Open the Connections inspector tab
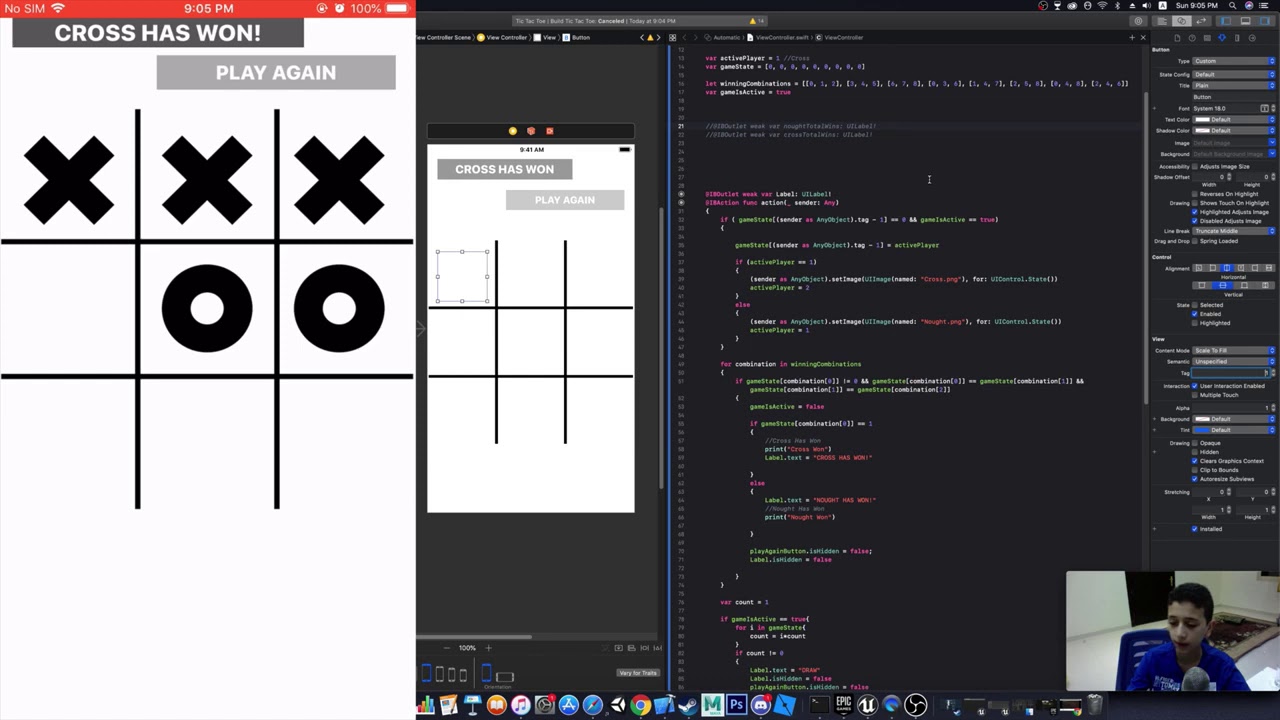The image size is (1280, 720). pyautogui.click(x=1252, y=38)
